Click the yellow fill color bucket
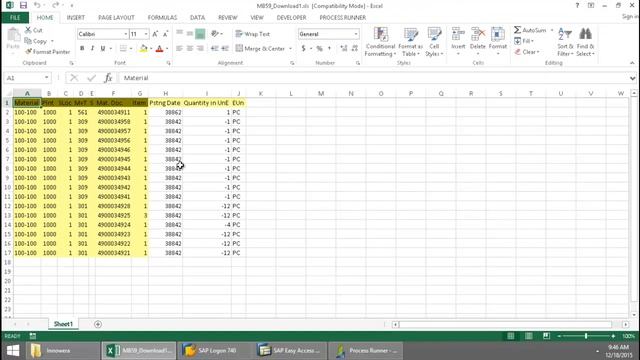 (x=143, y=49)
